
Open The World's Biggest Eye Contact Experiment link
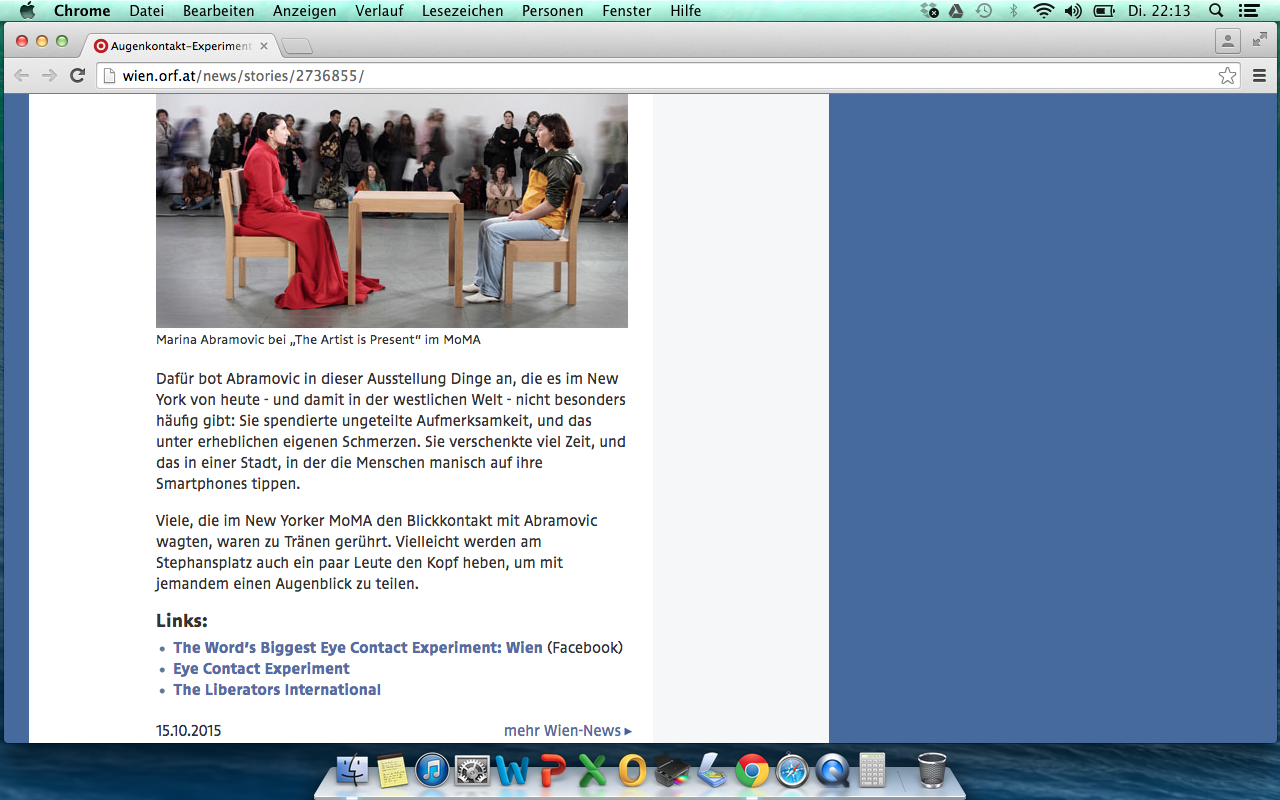(x=358, y=648)
